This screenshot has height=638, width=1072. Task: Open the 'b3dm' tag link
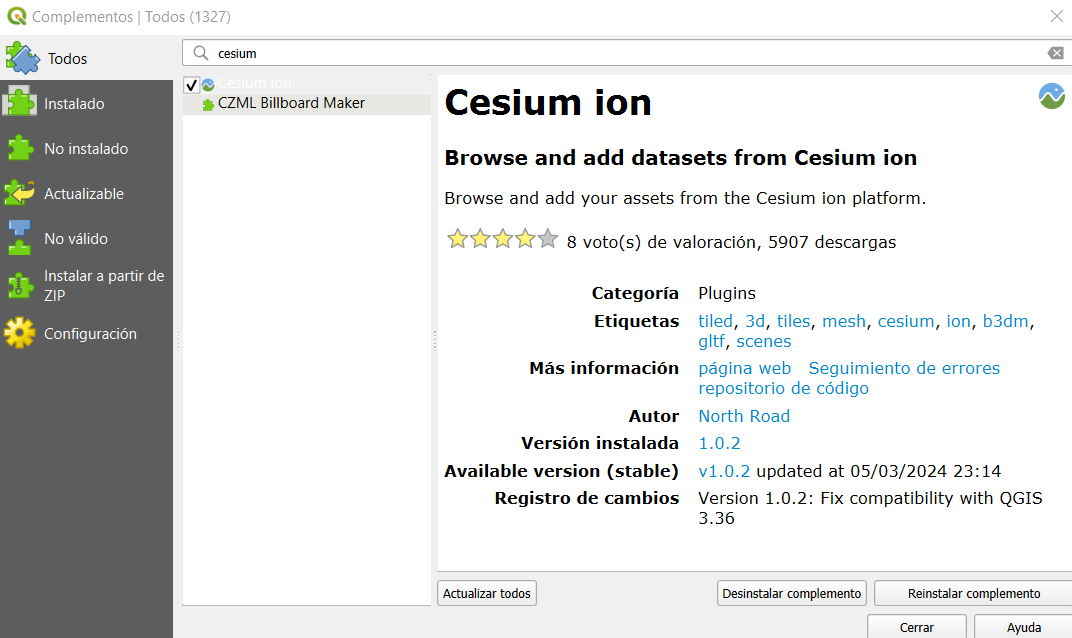(x=1005, y=321)
